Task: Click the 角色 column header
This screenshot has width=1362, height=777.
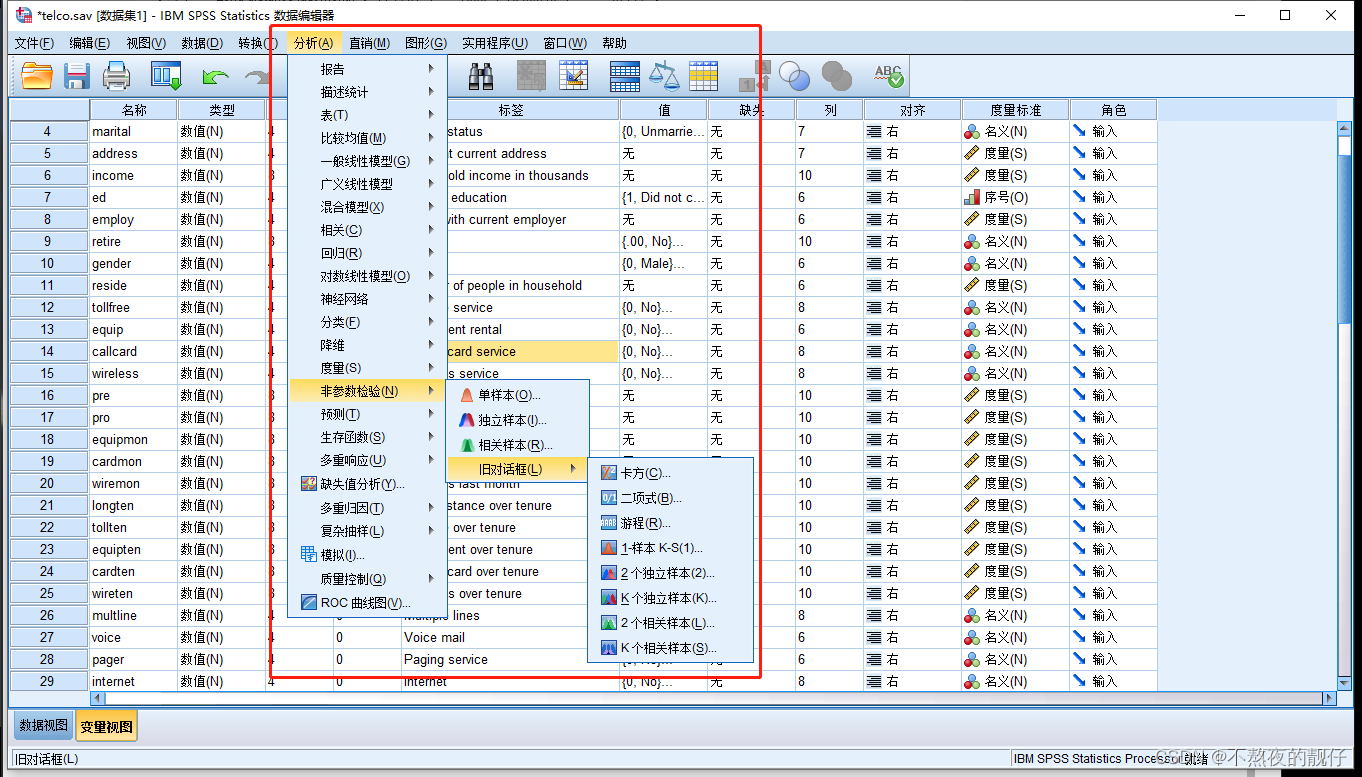Action: coord(1113,110)
